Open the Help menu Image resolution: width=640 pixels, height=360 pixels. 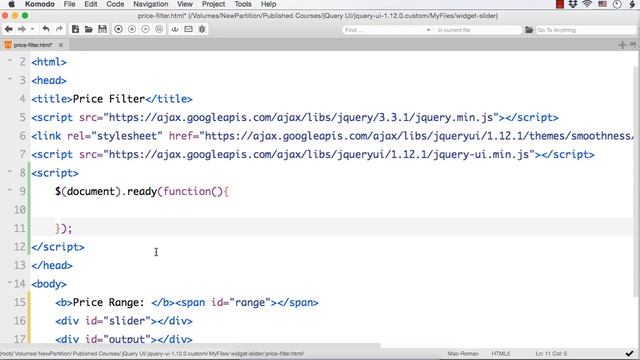pyautogui.click(x=269, y=4)
